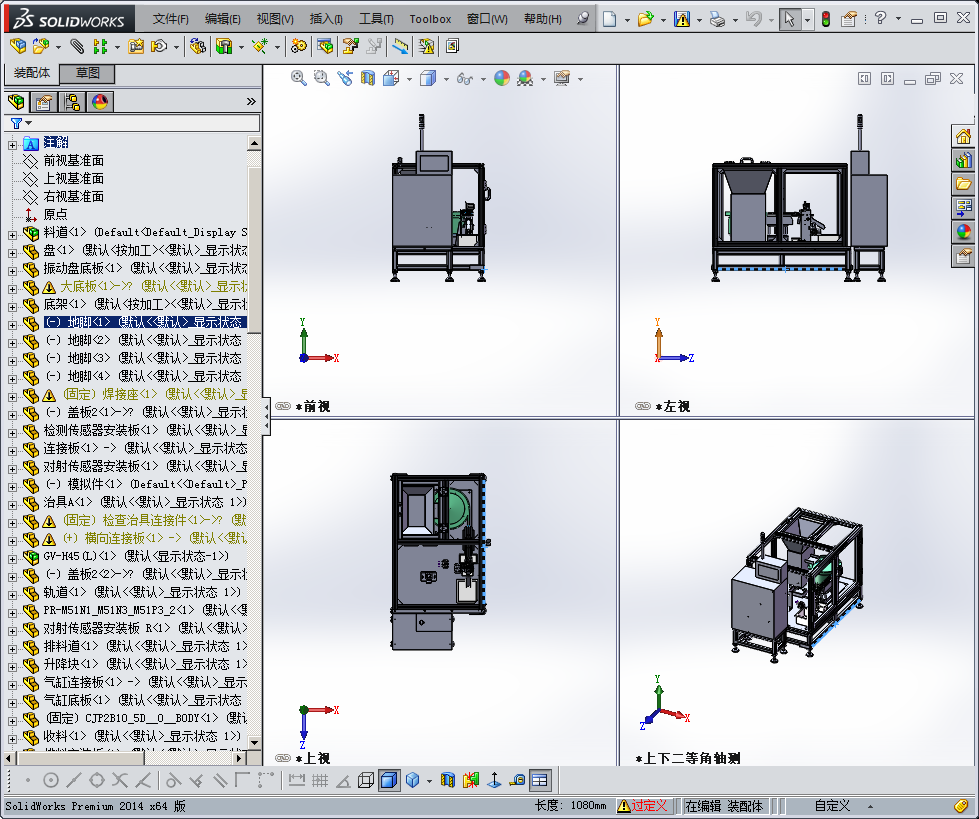This screenshot has height=819, width=979.
Task: Click the Zoom to Area icon
Action: (322, 78)
